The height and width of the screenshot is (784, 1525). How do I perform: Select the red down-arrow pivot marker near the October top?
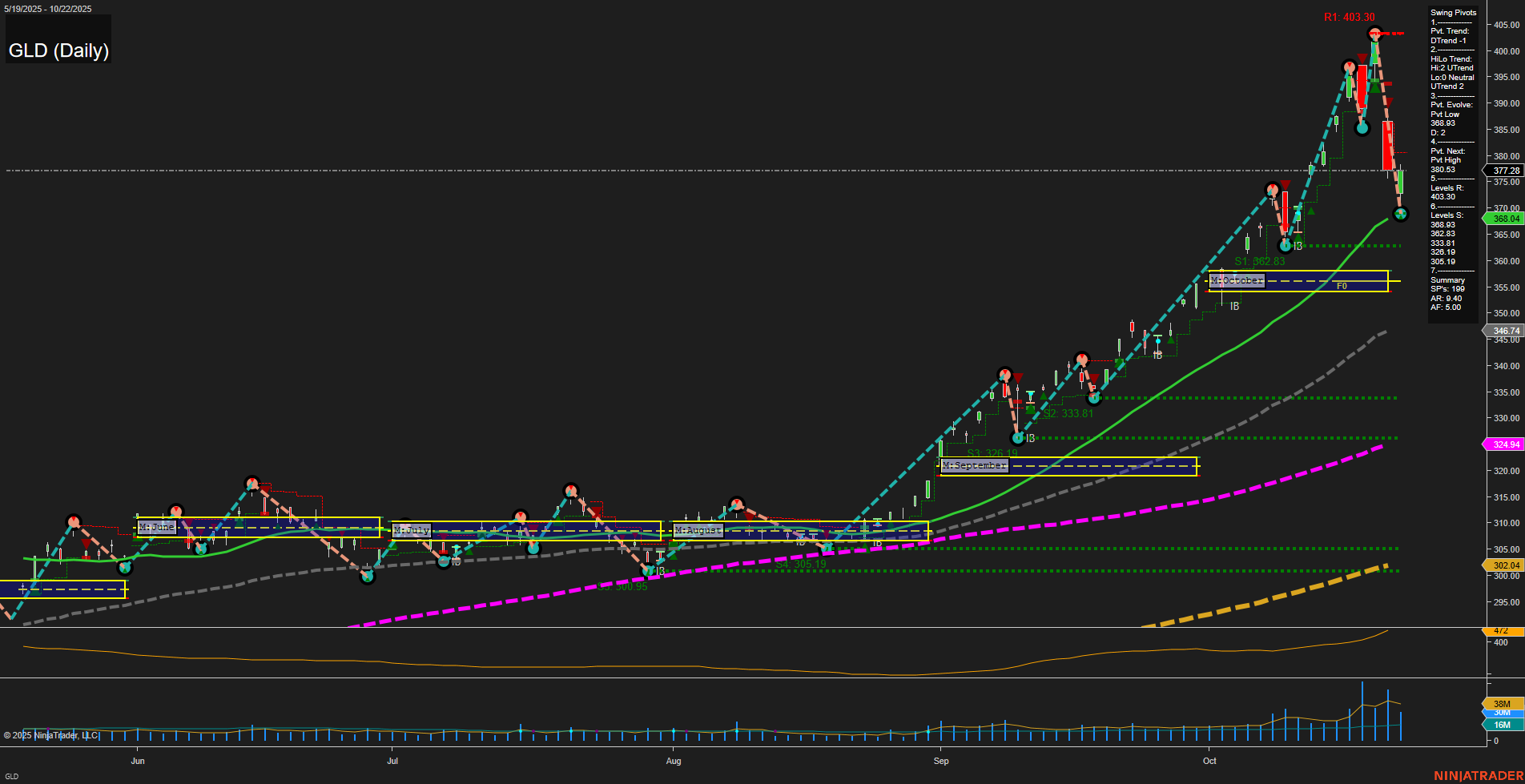pyautogui.click(x=1362, y=57)
